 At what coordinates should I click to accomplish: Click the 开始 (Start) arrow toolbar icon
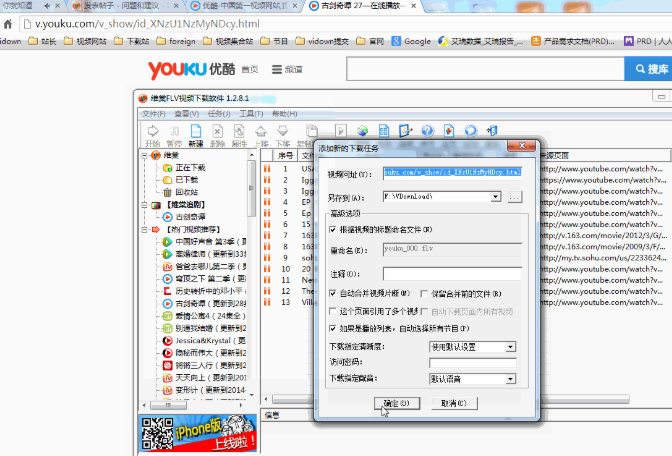click(x=152, y=133)
